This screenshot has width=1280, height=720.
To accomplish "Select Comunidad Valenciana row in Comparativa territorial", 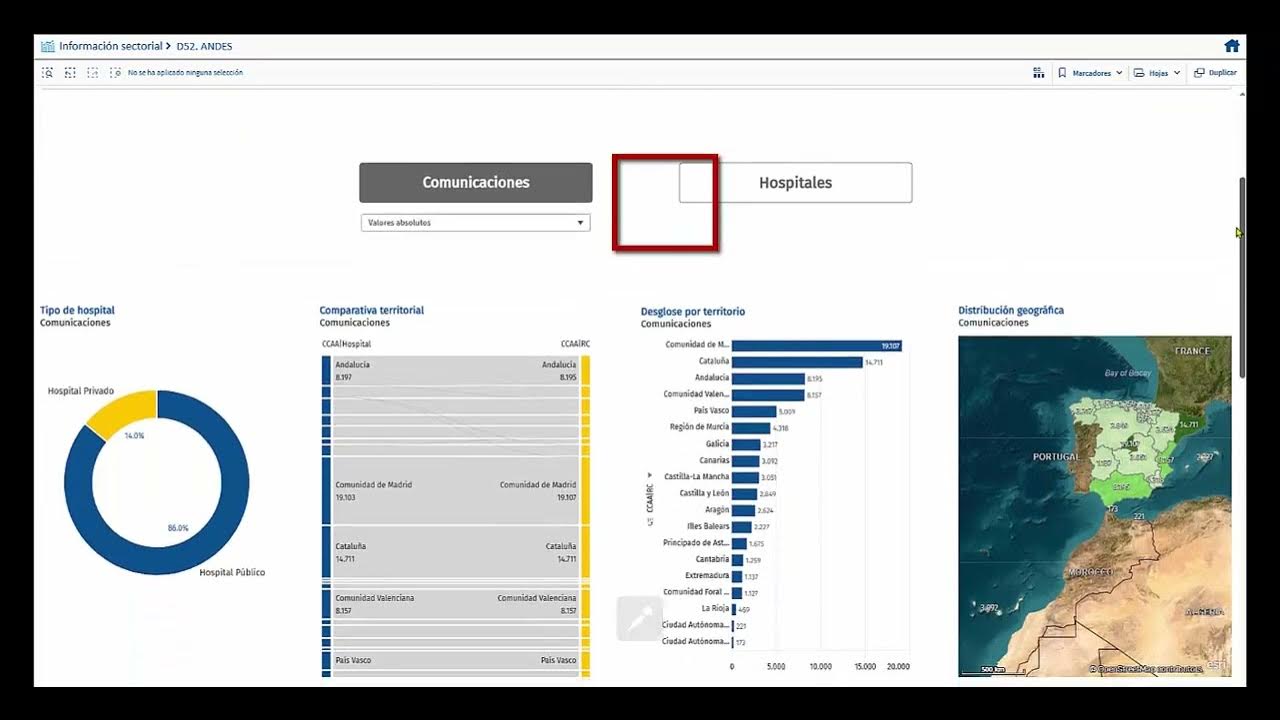I will pos(456,603).
